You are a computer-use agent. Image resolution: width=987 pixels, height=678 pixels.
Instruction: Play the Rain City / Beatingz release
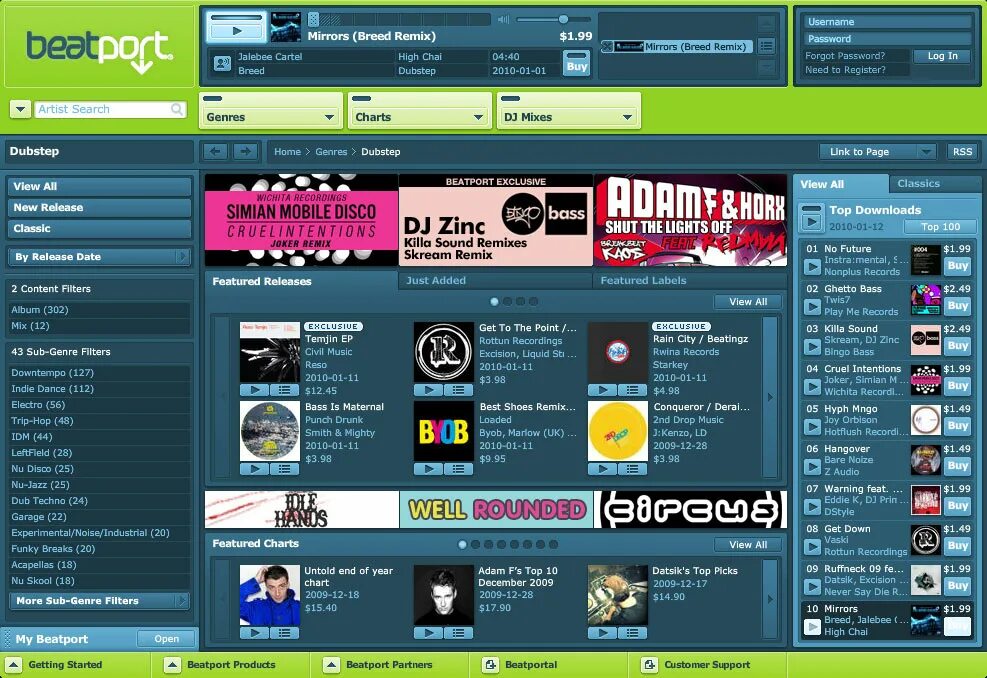tap(602, 390)
